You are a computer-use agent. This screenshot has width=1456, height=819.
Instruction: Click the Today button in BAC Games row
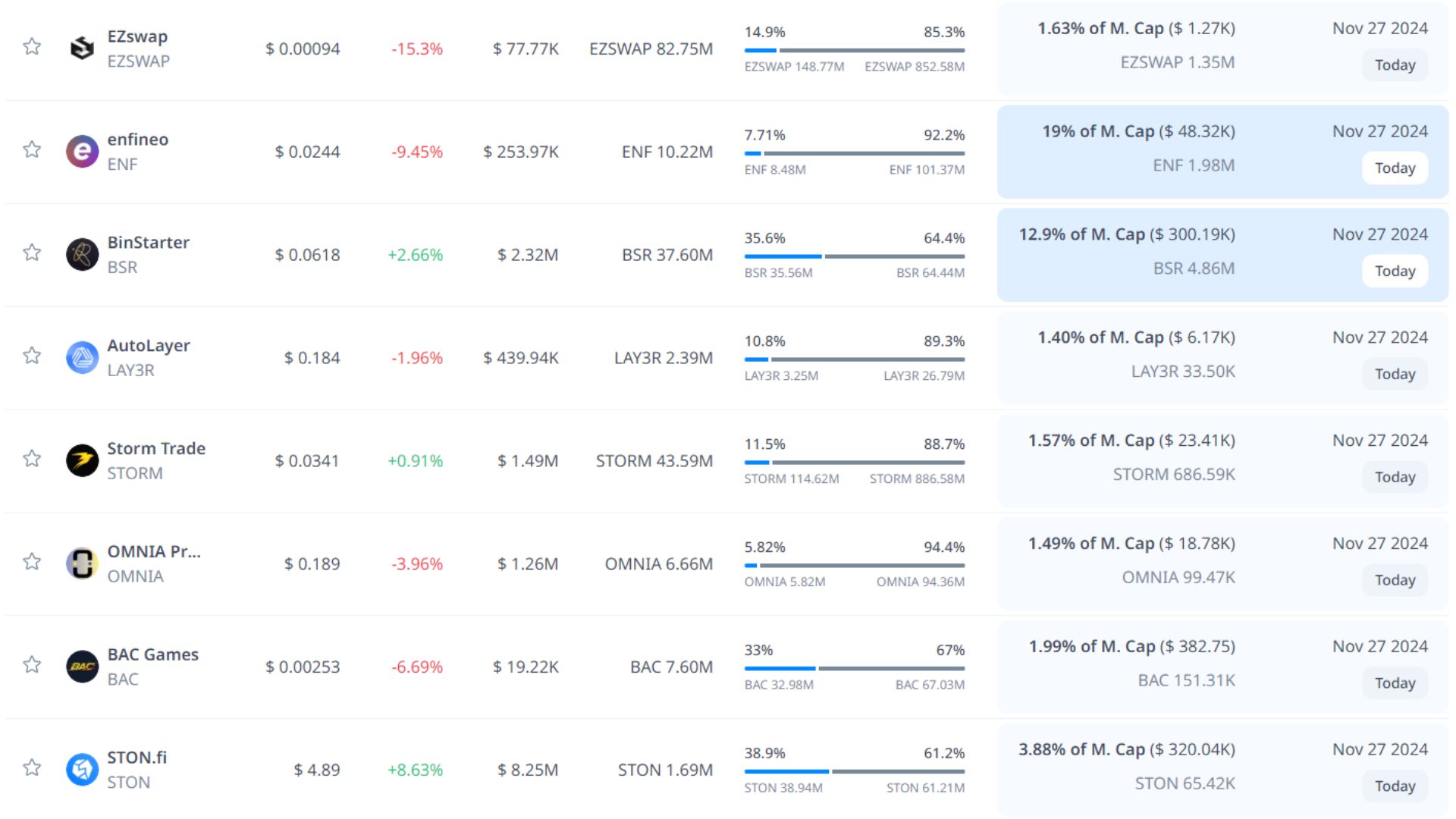[1394, 683]
